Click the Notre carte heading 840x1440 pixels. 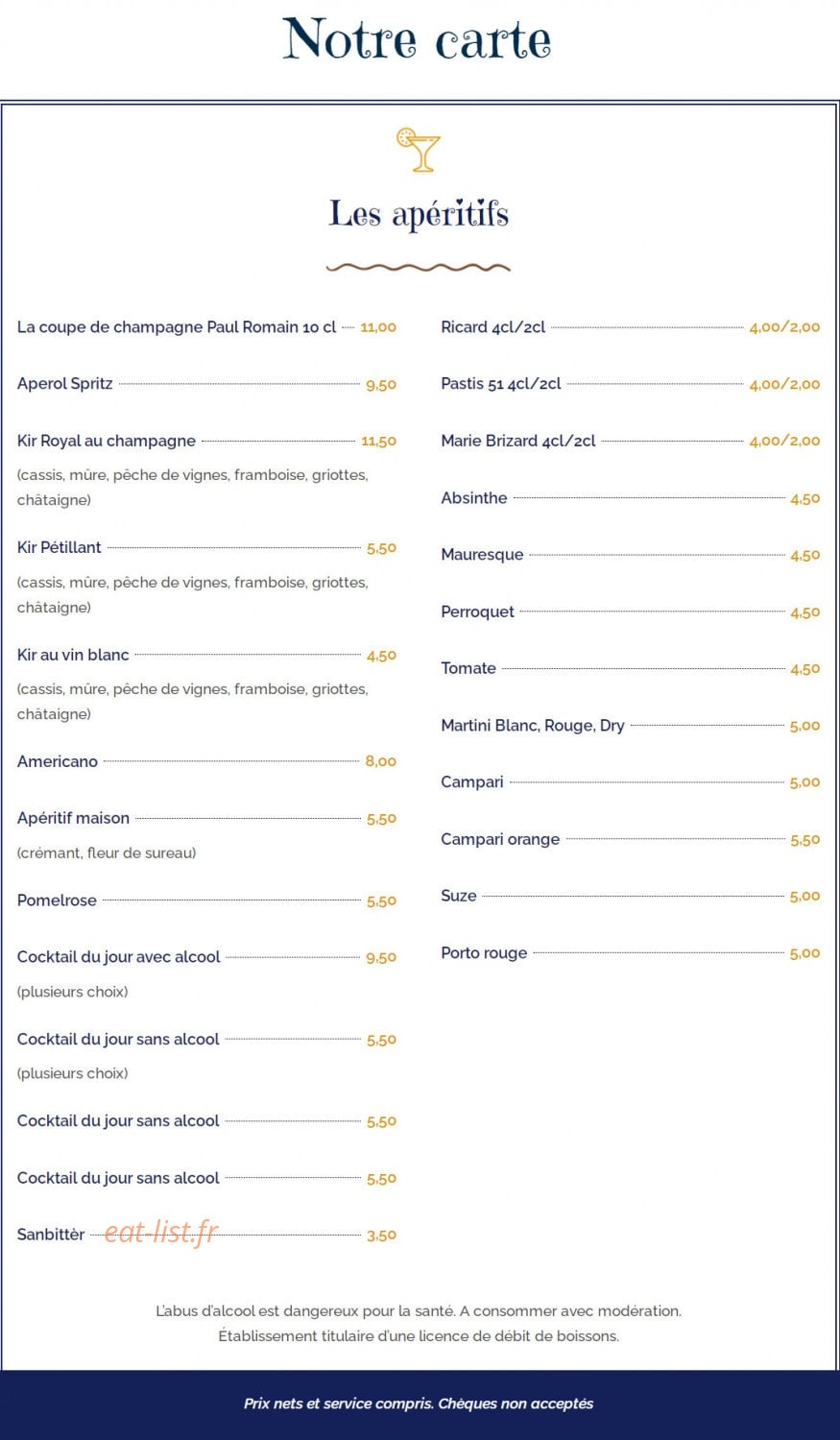(x=418, y=40)
